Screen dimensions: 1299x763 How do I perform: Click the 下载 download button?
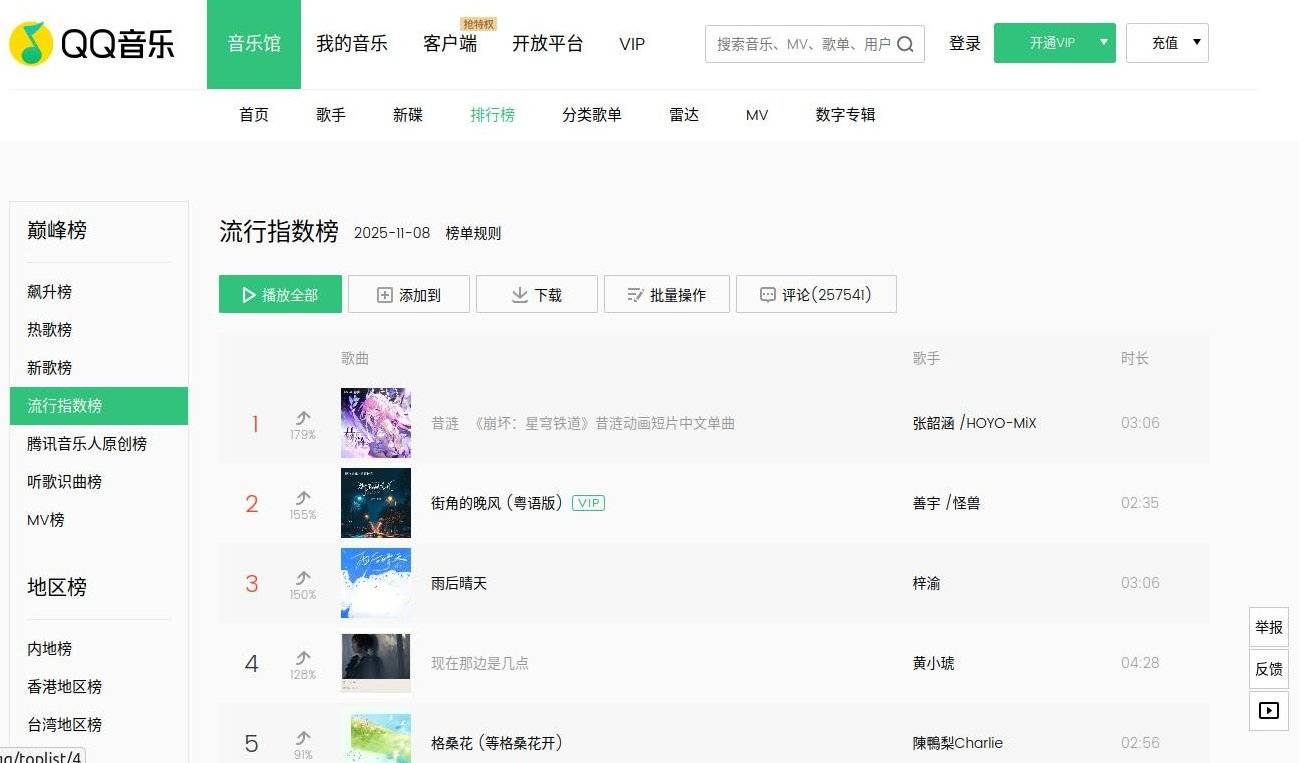pos(536,295)
